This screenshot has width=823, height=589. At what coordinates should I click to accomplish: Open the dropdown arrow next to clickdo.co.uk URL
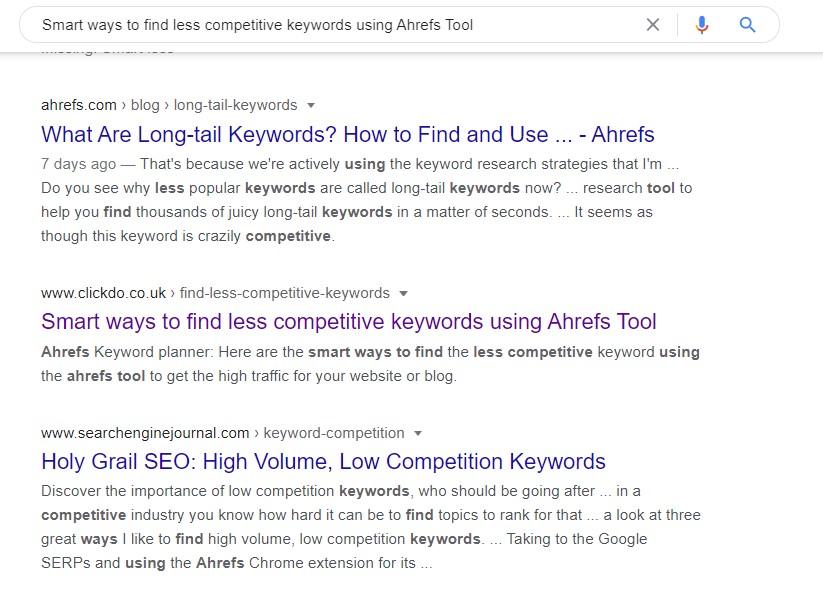(404, 293)
